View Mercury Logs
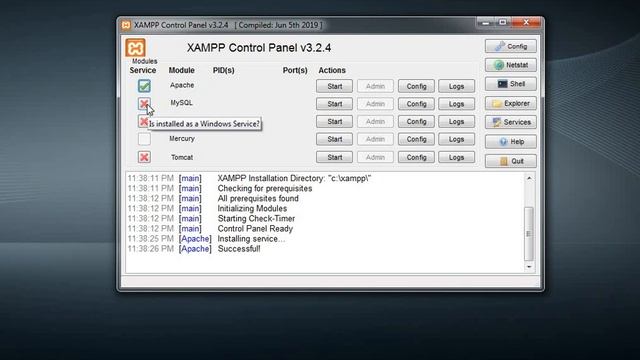Image resolution: width=640 pixels, height=360 pixels. coord(456,139)
